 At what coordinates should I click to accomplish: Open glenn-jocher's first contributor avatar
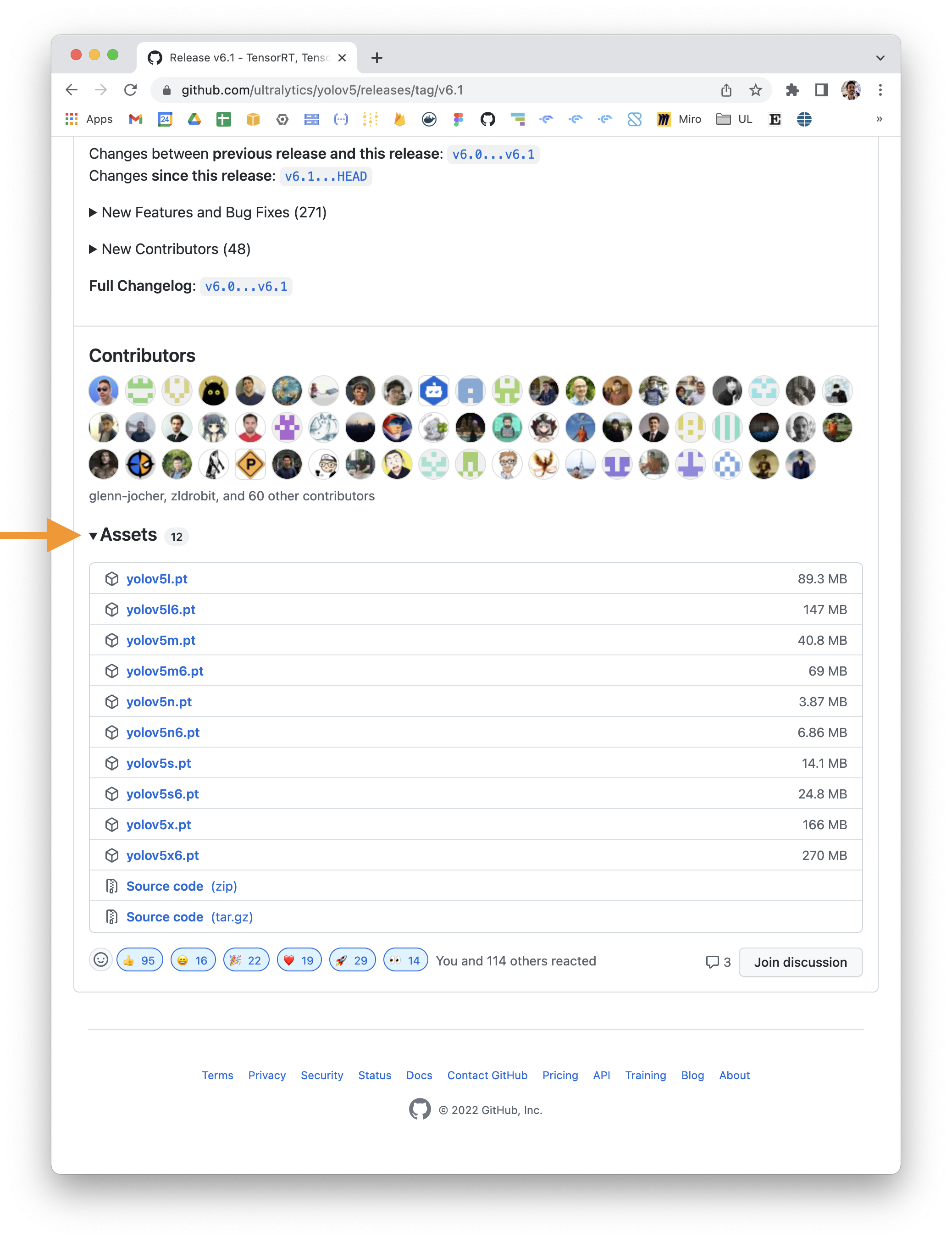pyautogui.click(x=104, y=390)
